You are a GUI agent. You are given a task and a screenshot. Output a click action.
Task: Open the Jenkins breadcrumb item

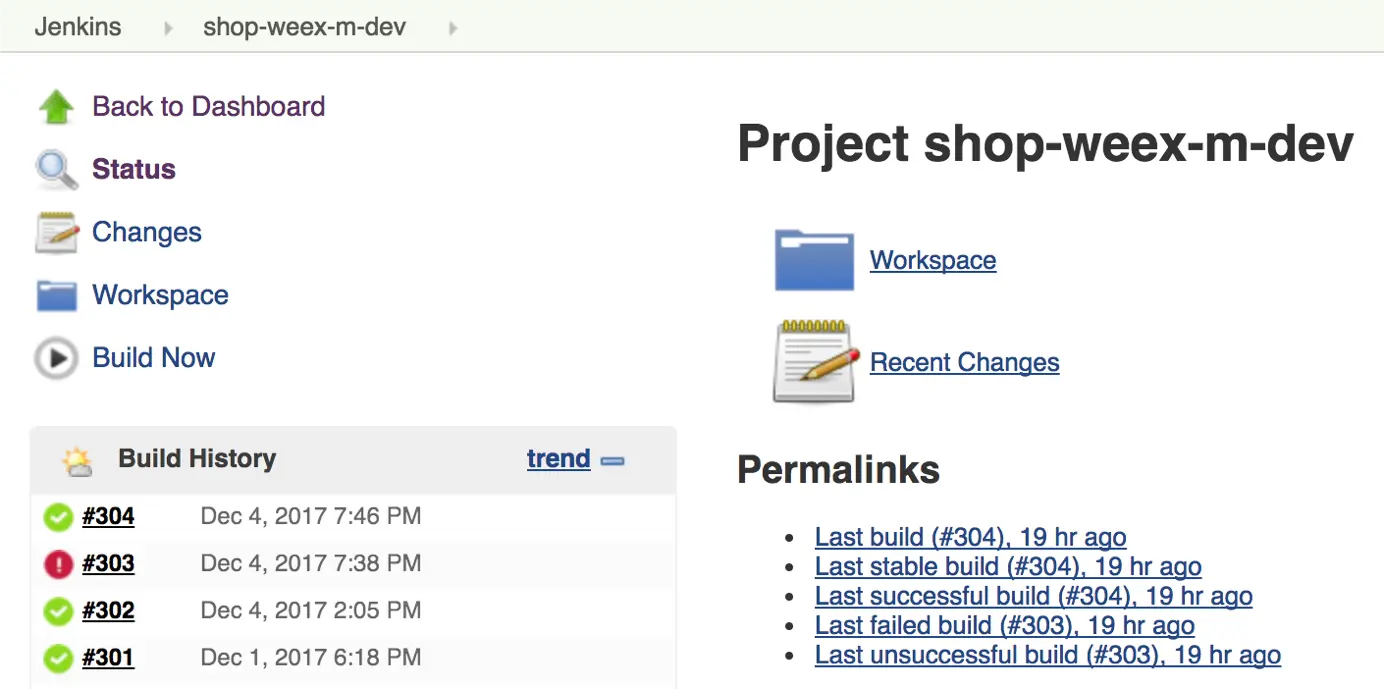pos(78,27)
